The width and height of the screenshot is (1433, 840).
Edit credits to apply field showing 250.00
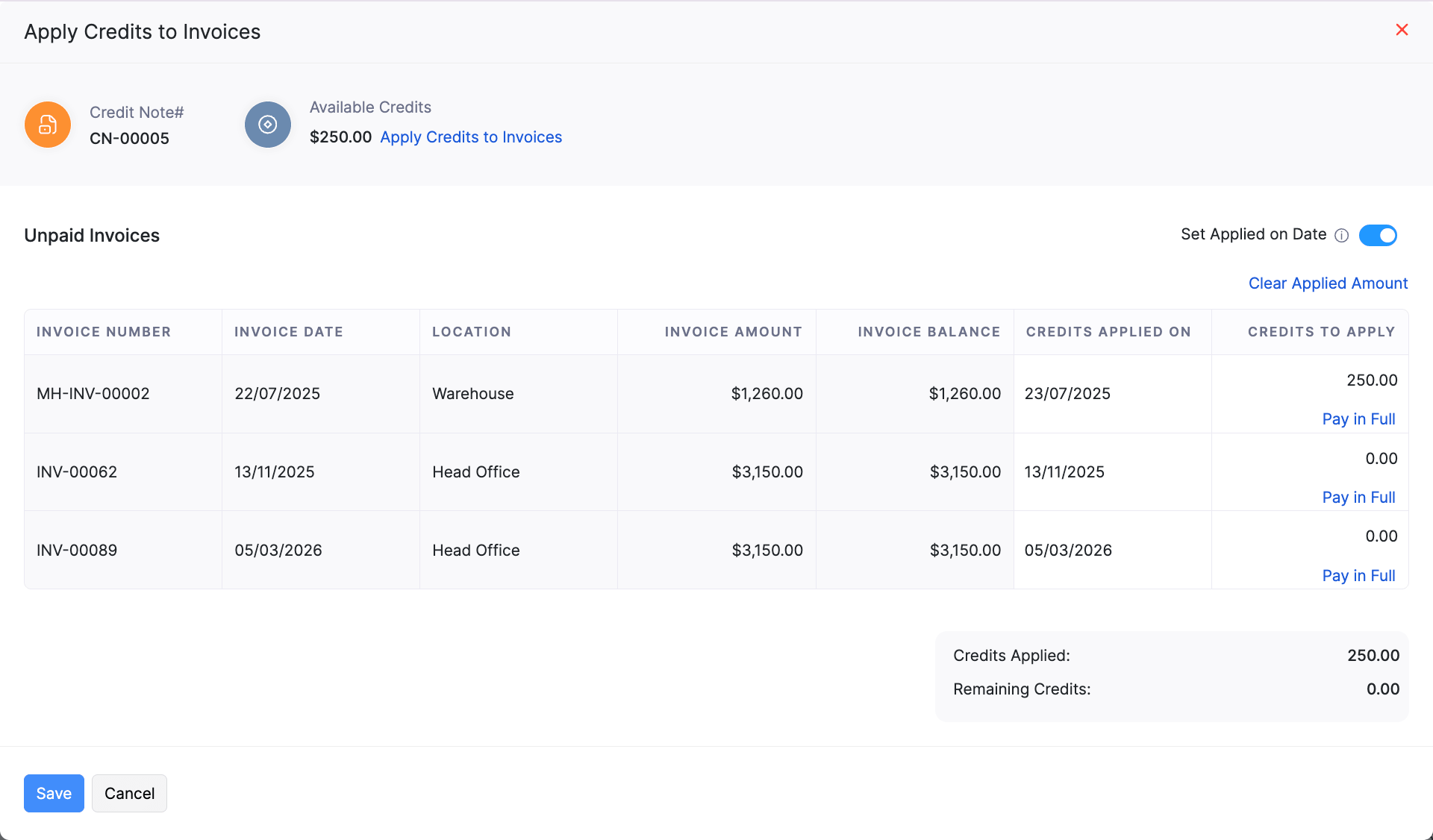tap(1311, 380)
